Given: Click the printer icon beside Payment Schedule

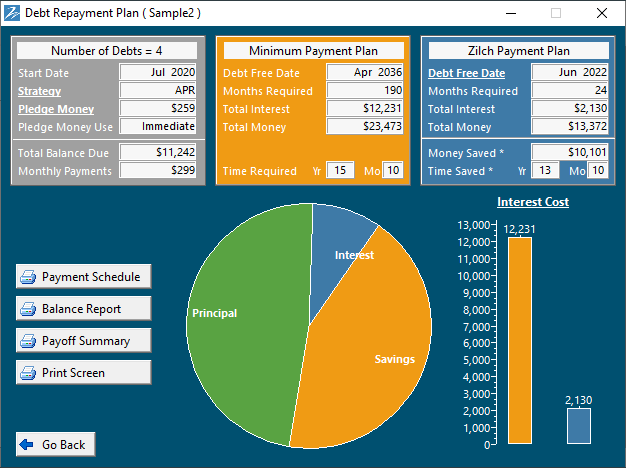Looking at the screenshot, I should (29, 277).
